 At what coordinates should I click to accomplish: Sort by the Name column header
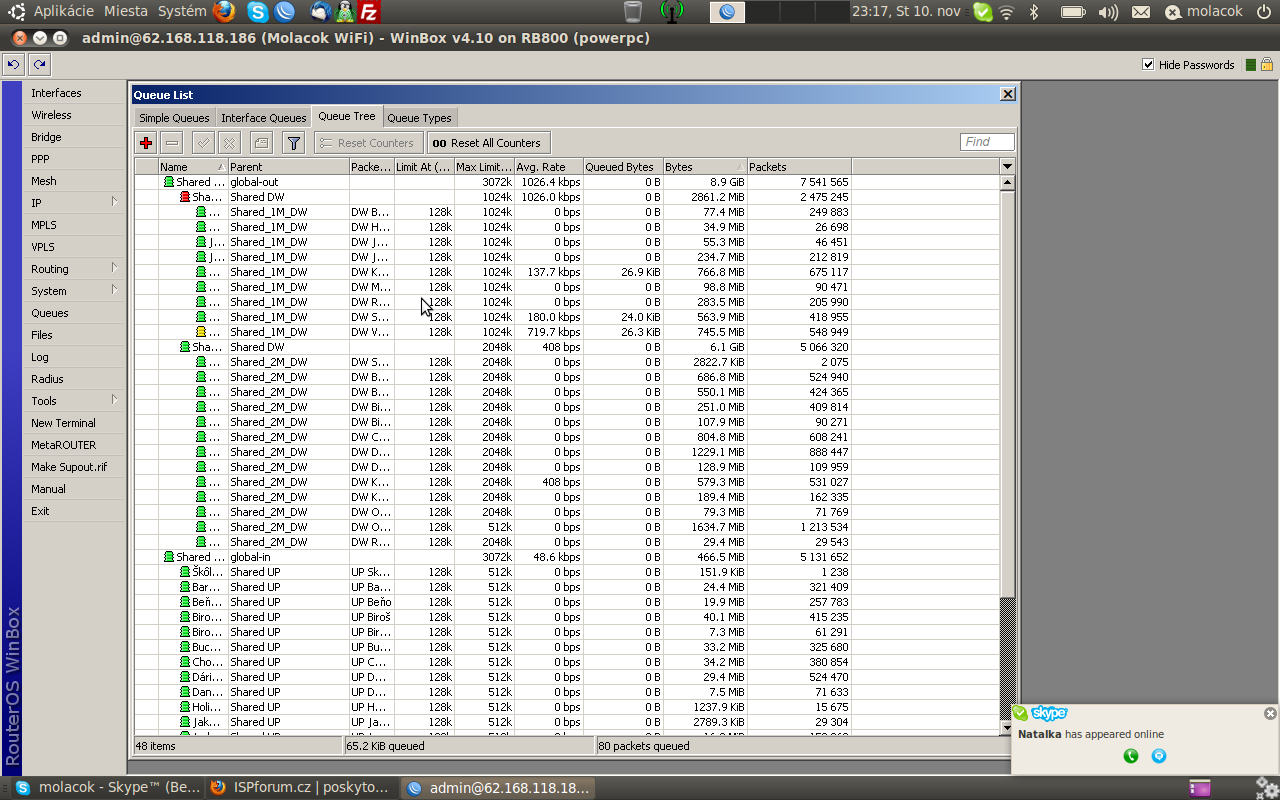pyautogui.click(x=193, y=167)
